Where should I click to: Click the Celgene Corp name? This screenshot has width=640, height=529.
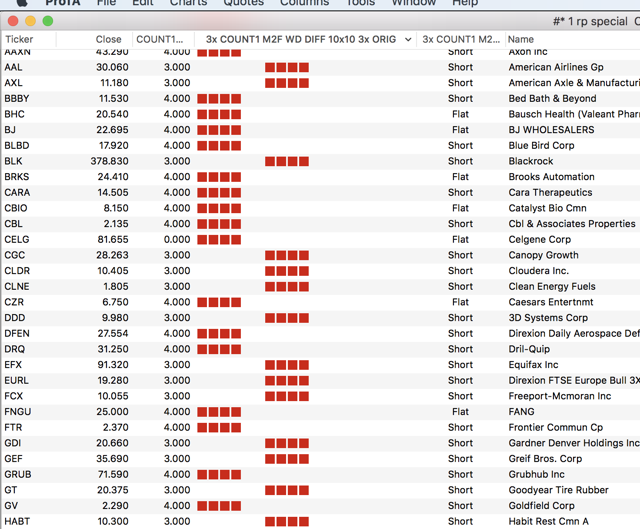click(x=540, y=239)
